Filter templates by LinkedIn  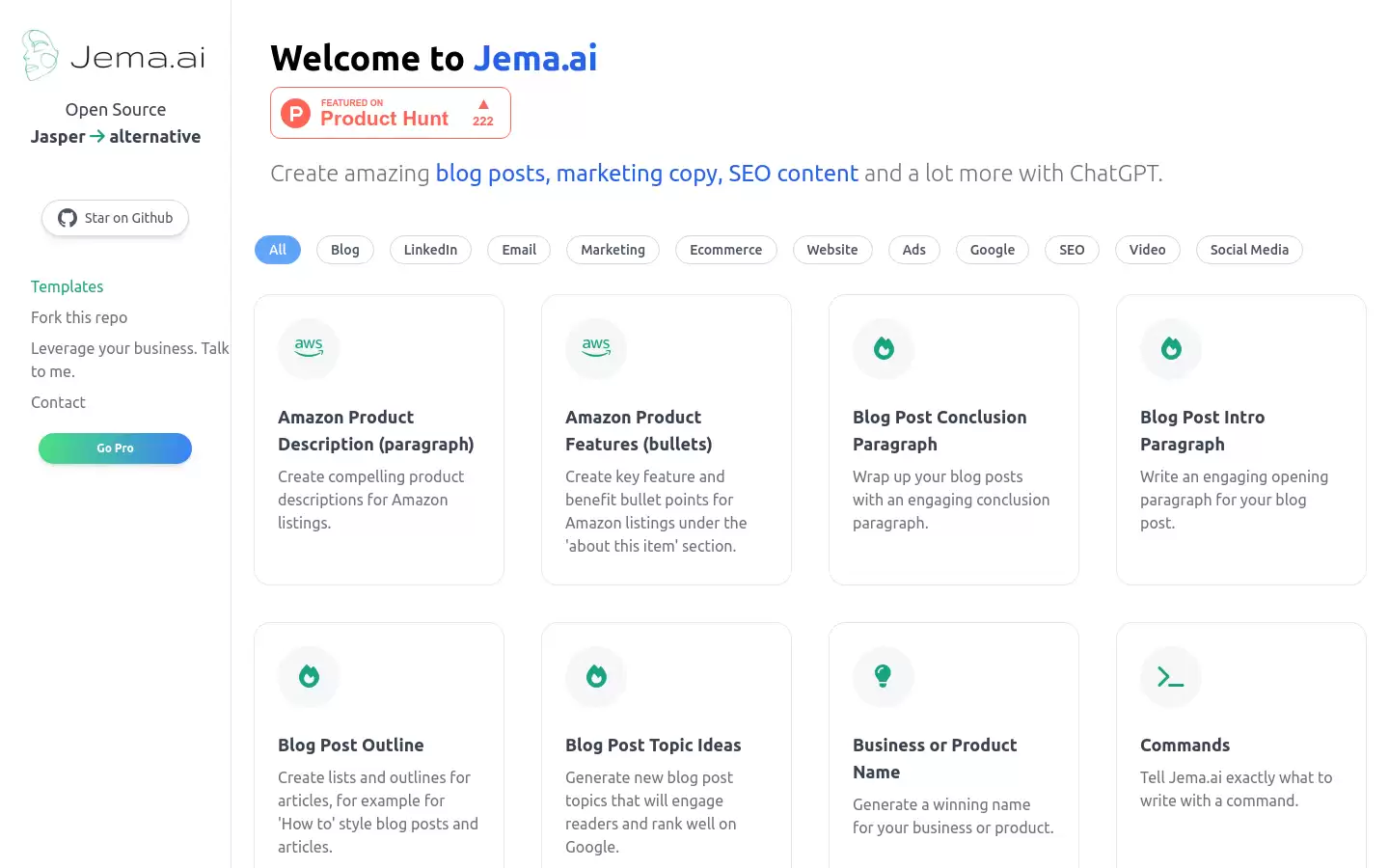click(x=430, y=250)
